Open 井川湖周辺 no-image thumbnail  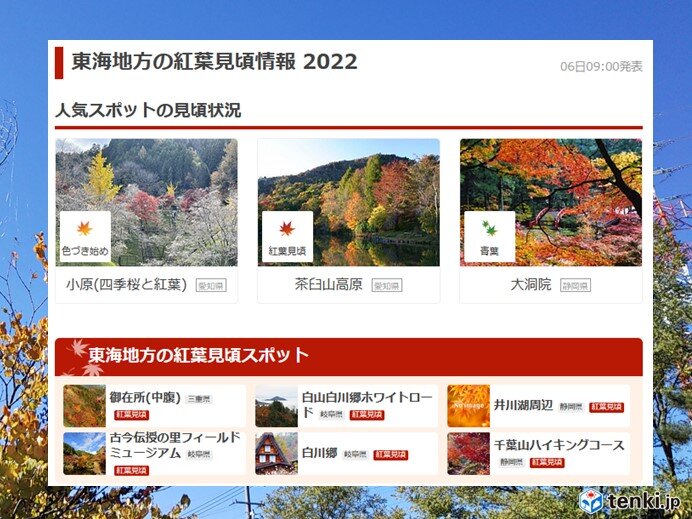468,406
